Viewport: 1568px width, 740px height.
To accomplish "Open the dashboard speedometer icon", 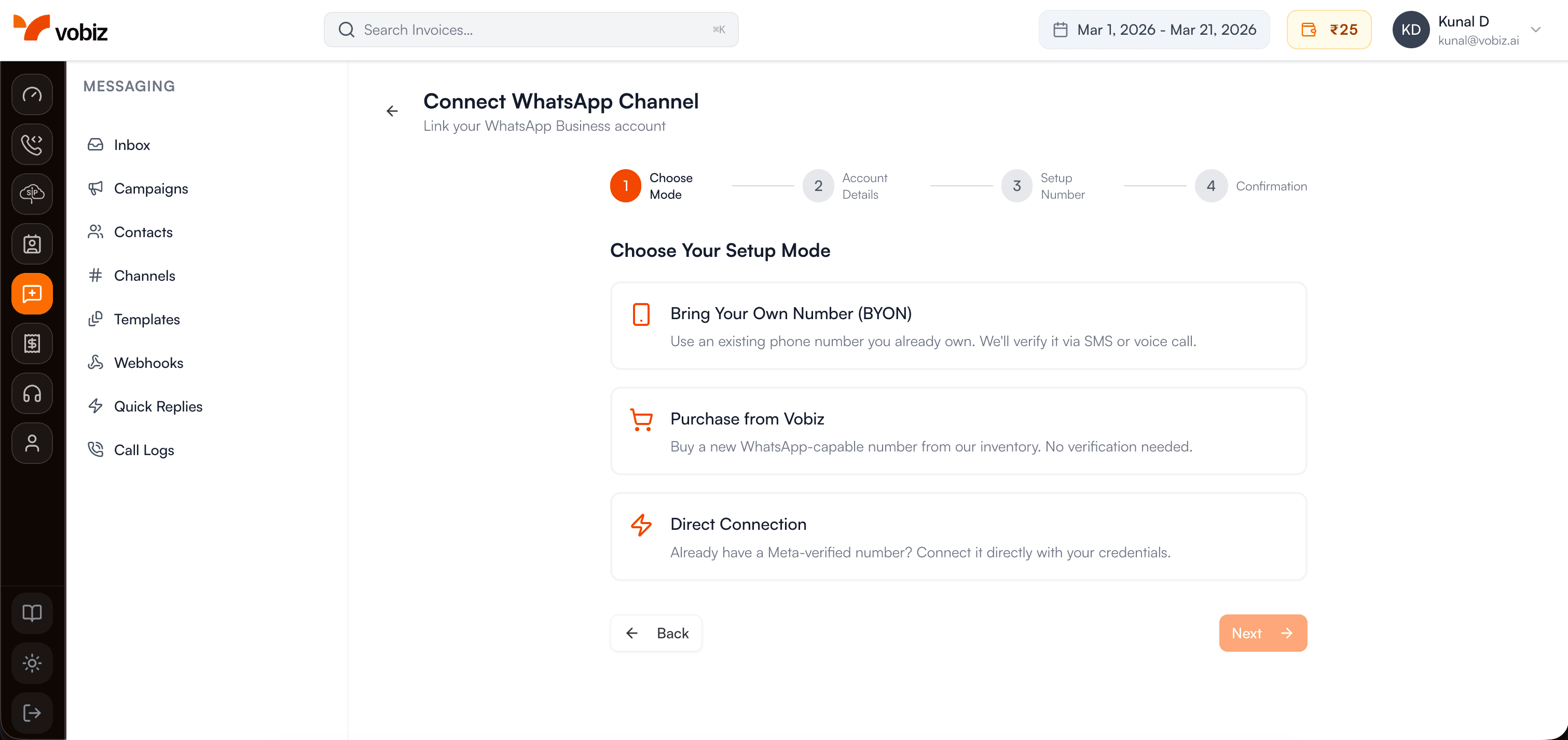I will (32, 94).
